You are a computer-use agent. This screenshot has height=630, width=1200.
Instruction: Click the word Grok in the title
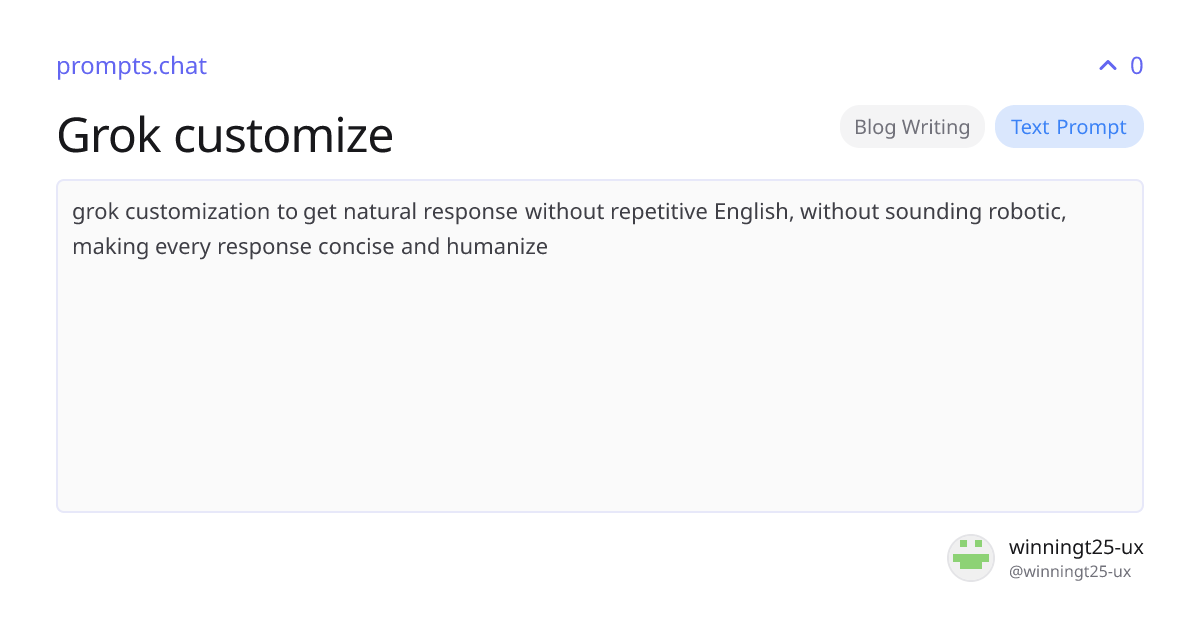[108, 134]
